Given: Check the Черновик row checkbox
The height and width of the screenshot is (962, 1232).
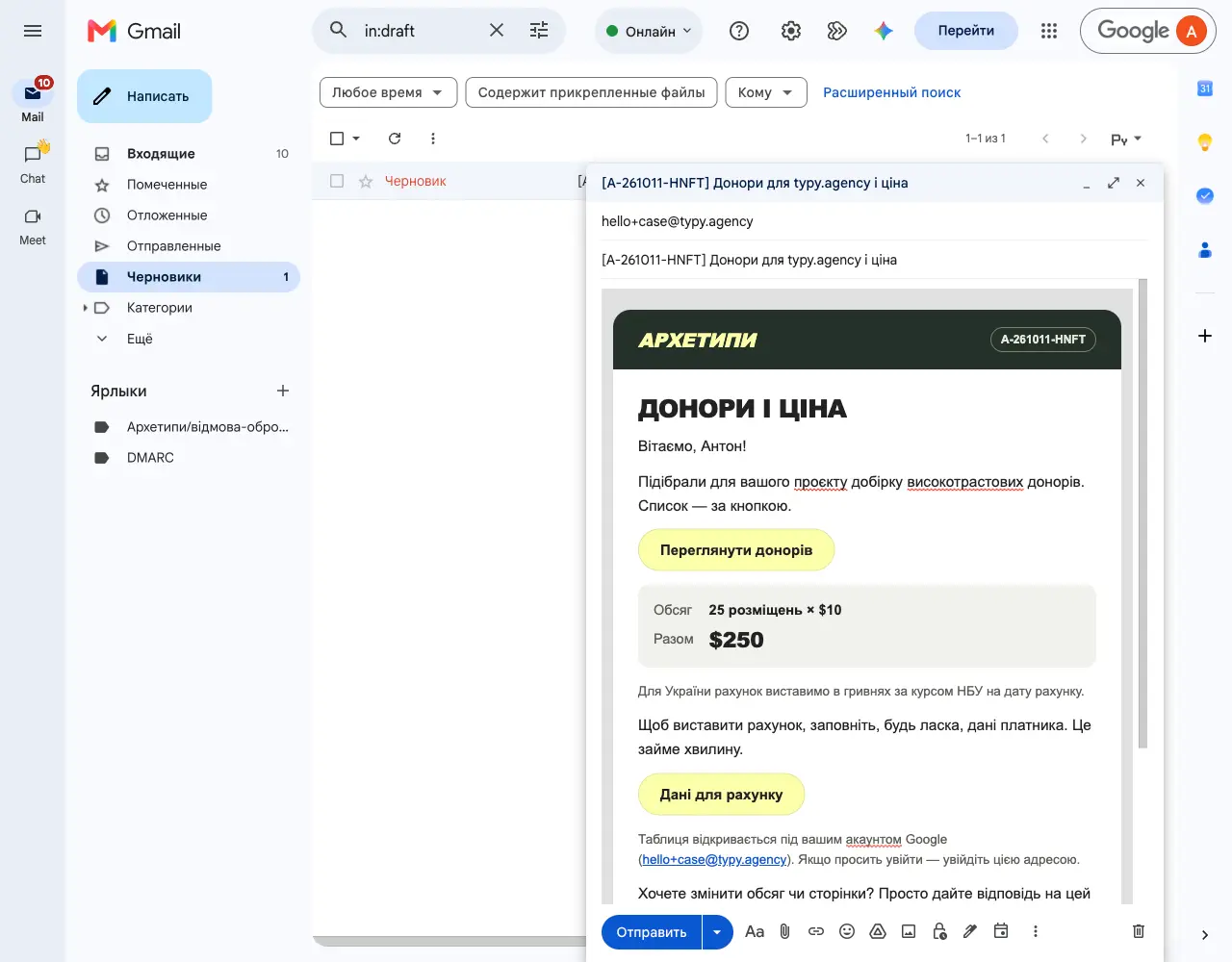Looking at the screenshot, I should (x=337, y=181).
